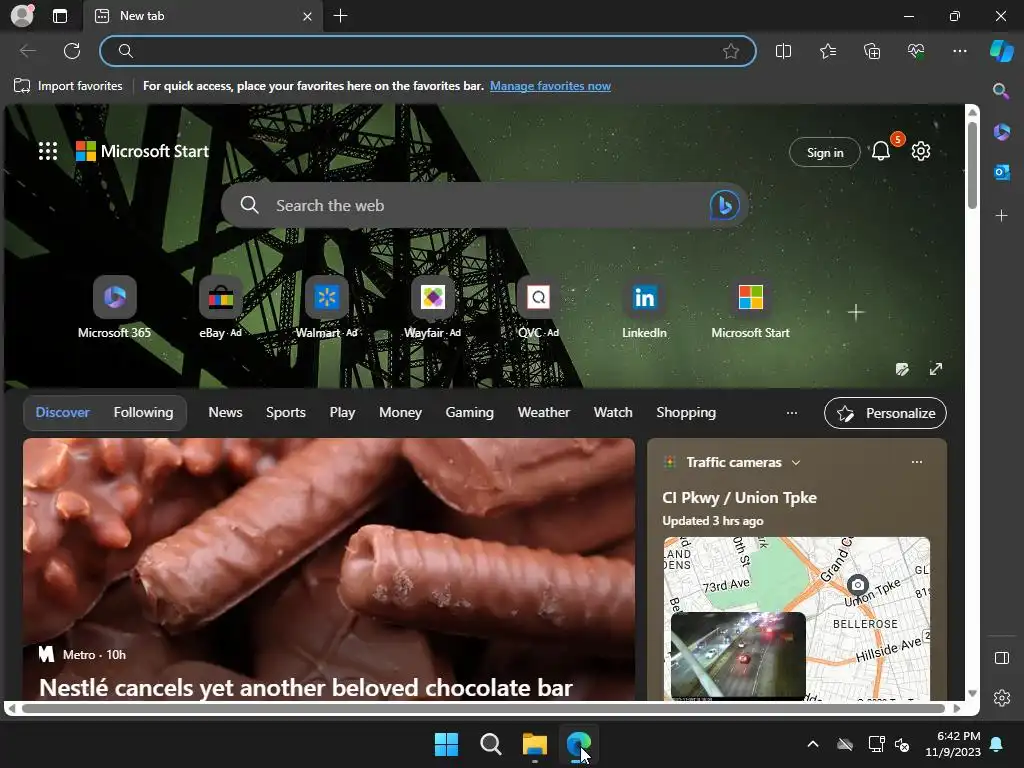Click Import favorites
Screen dimensions: 1024x768
click(x=68, y=86)
